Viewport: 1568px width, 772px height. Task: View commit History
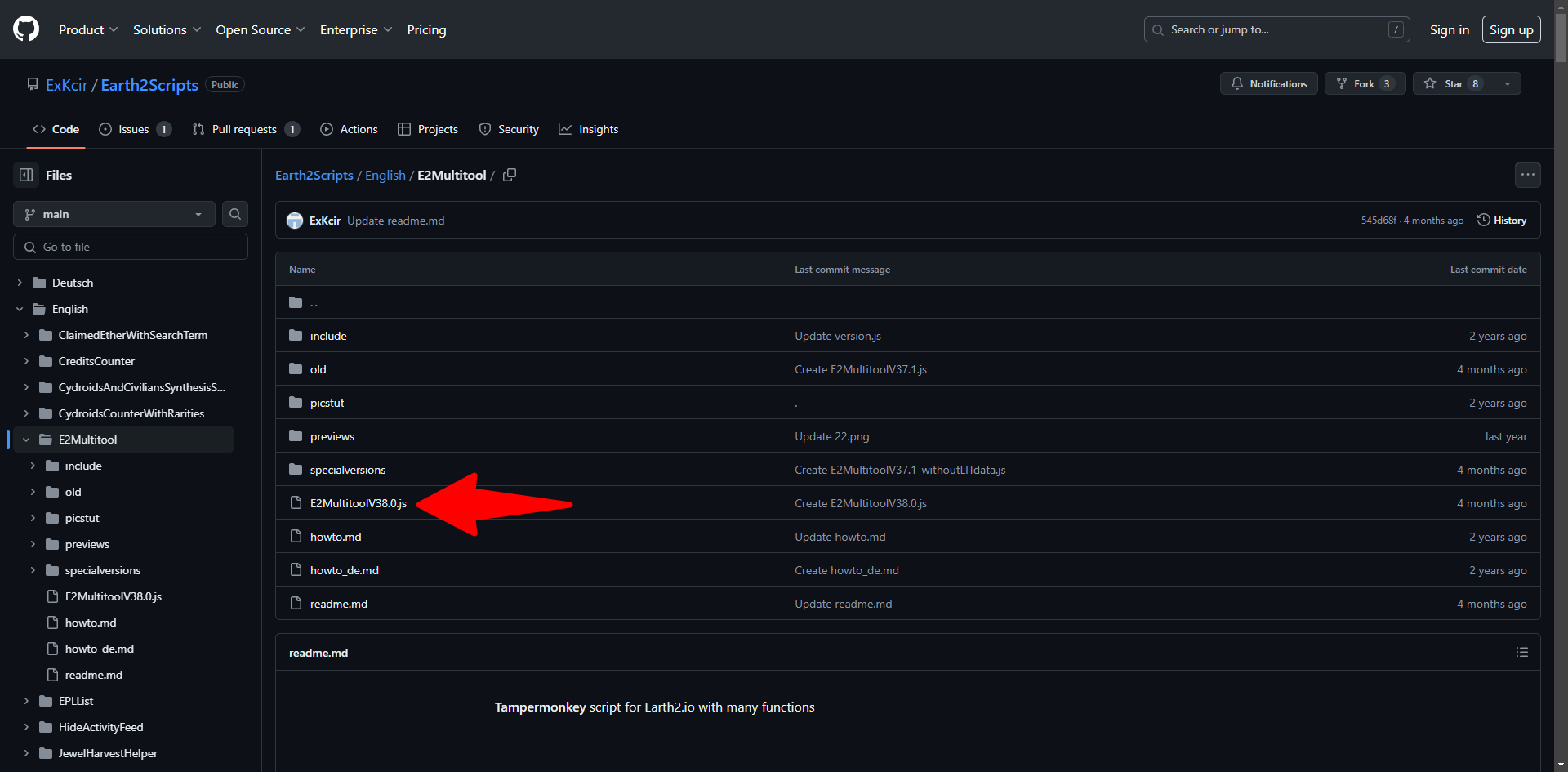coord(1502,221)
